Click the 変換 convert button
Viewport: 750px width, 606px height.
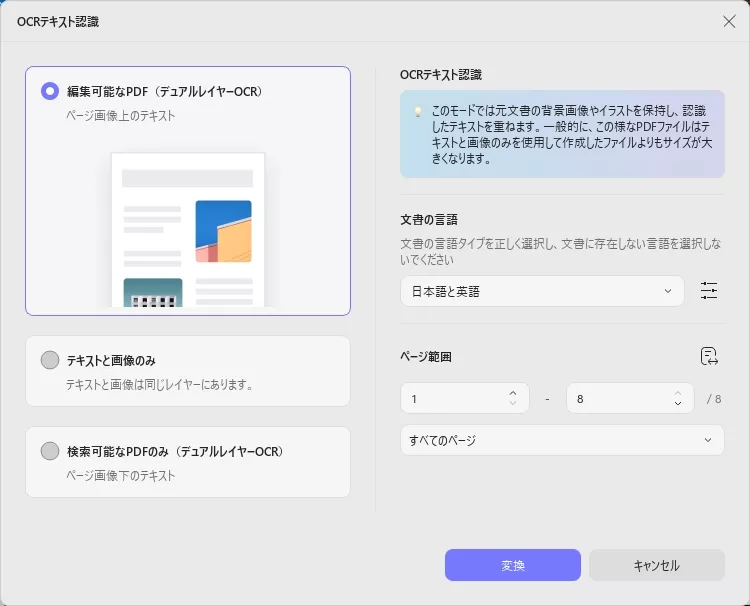512,565
